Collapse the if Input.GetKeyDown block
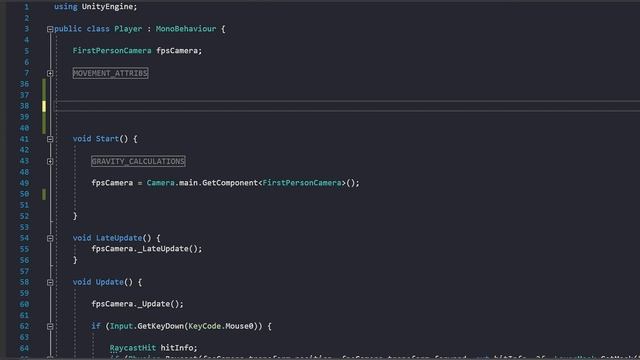Image resolution: width=640 pixels, height=360 pixels. click(x=50, y=327)
